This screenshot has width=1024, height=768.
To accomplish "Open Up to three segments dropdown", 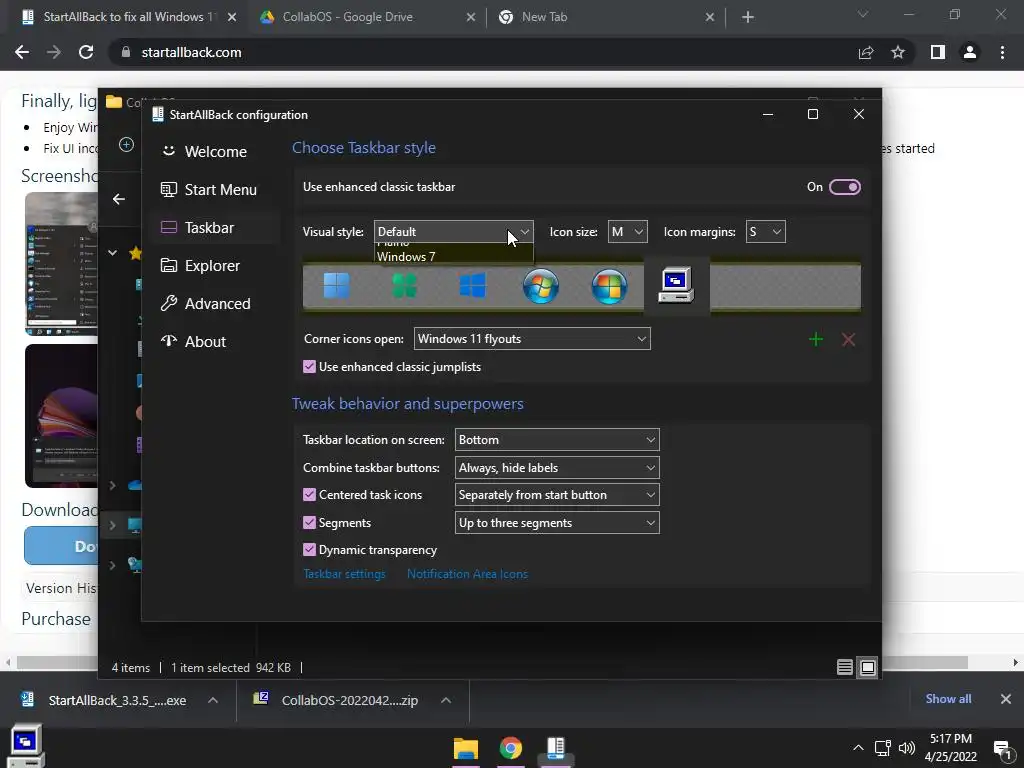I will [x=557, y=522].
